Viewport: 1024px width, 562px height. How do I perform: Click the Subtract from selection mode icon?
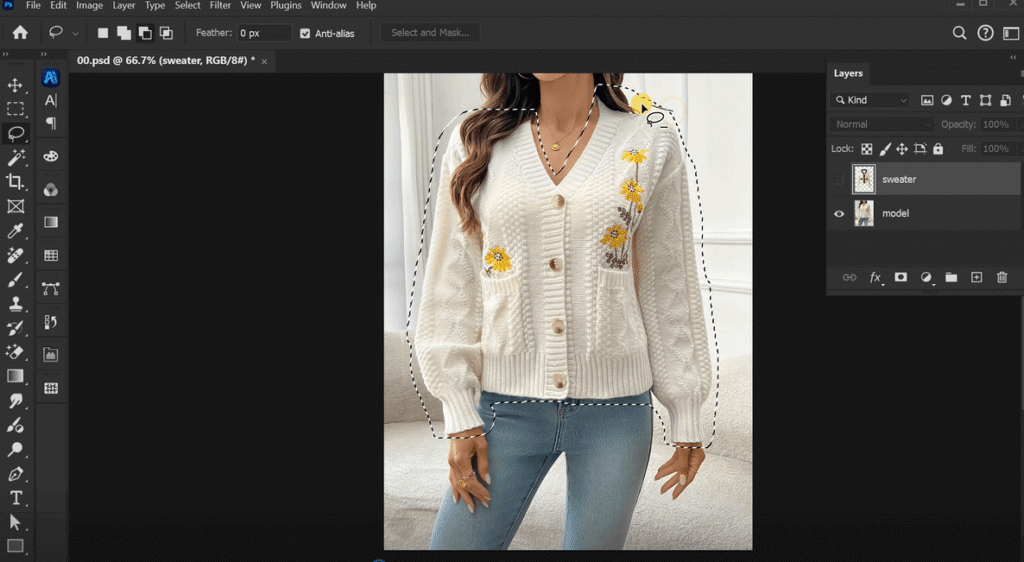pos(145,33)
